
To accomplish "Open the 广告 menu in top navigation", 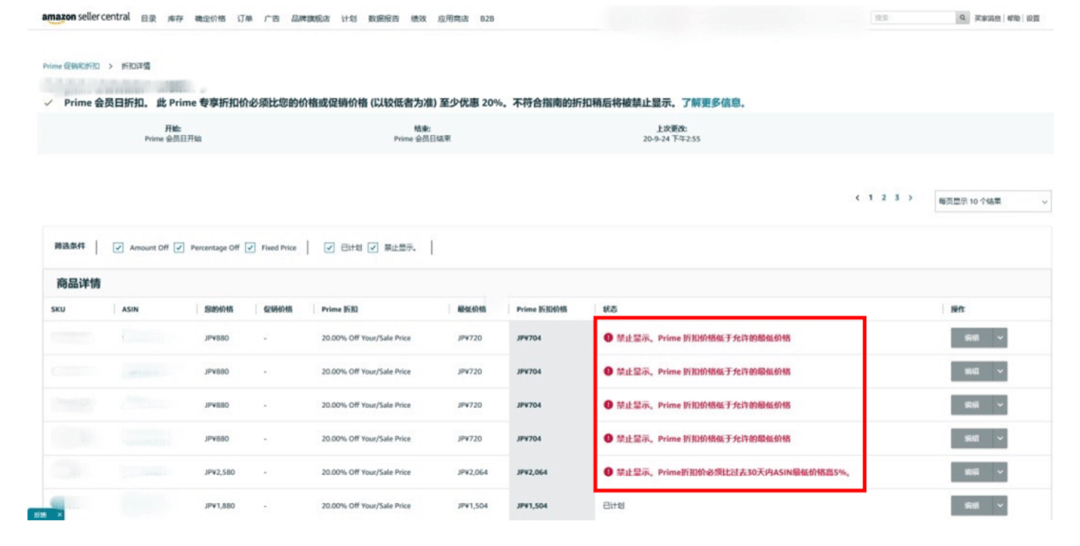I will coord(271,19).
